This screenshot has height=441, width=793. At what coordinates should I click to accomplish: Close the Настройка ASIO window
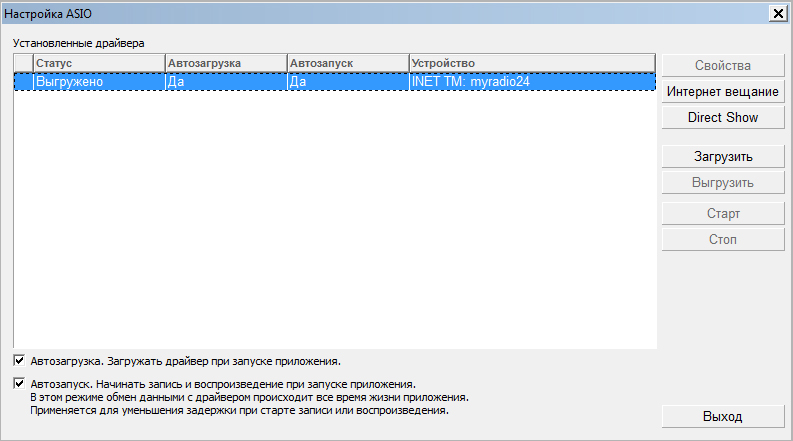pos(777,12)
